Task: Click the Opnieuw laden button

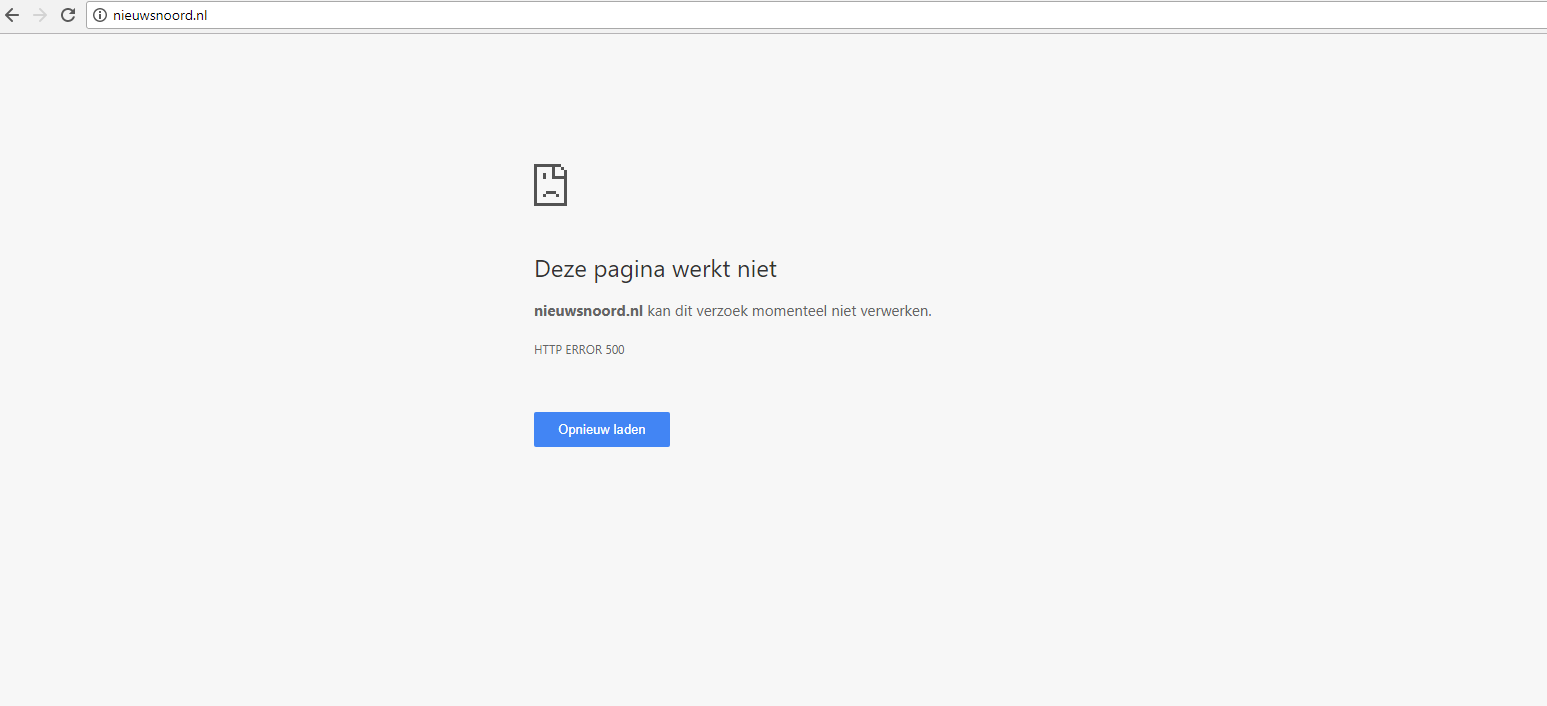Action: pos(602,429)
